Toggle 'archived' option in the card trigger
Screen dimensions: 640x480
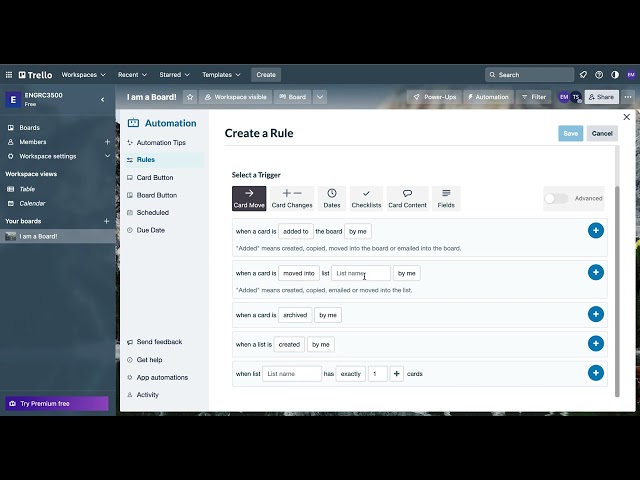coord(295,315)
